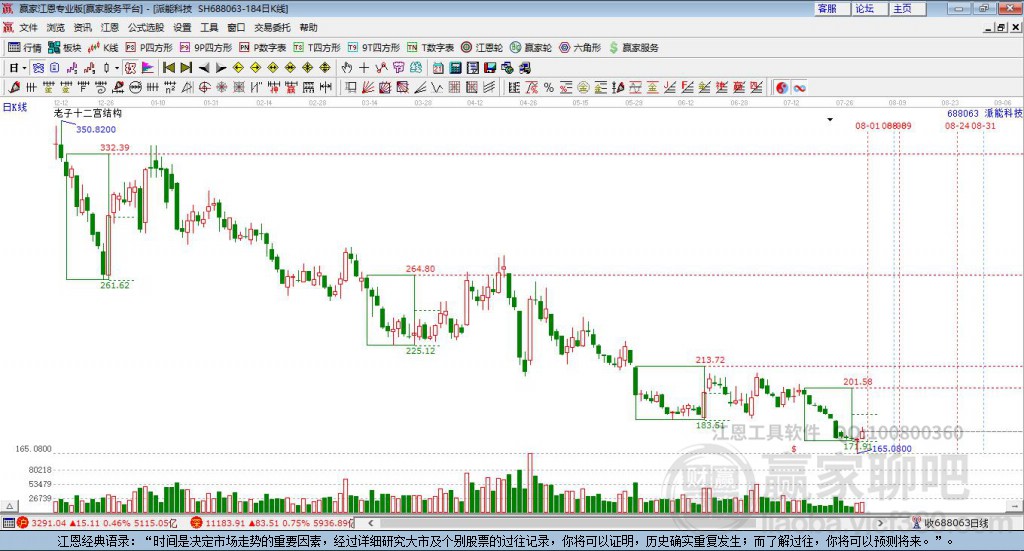This screenshot has width=1024, height=551.
Task: Click the status bar table icon
Action: pos(8,523)
